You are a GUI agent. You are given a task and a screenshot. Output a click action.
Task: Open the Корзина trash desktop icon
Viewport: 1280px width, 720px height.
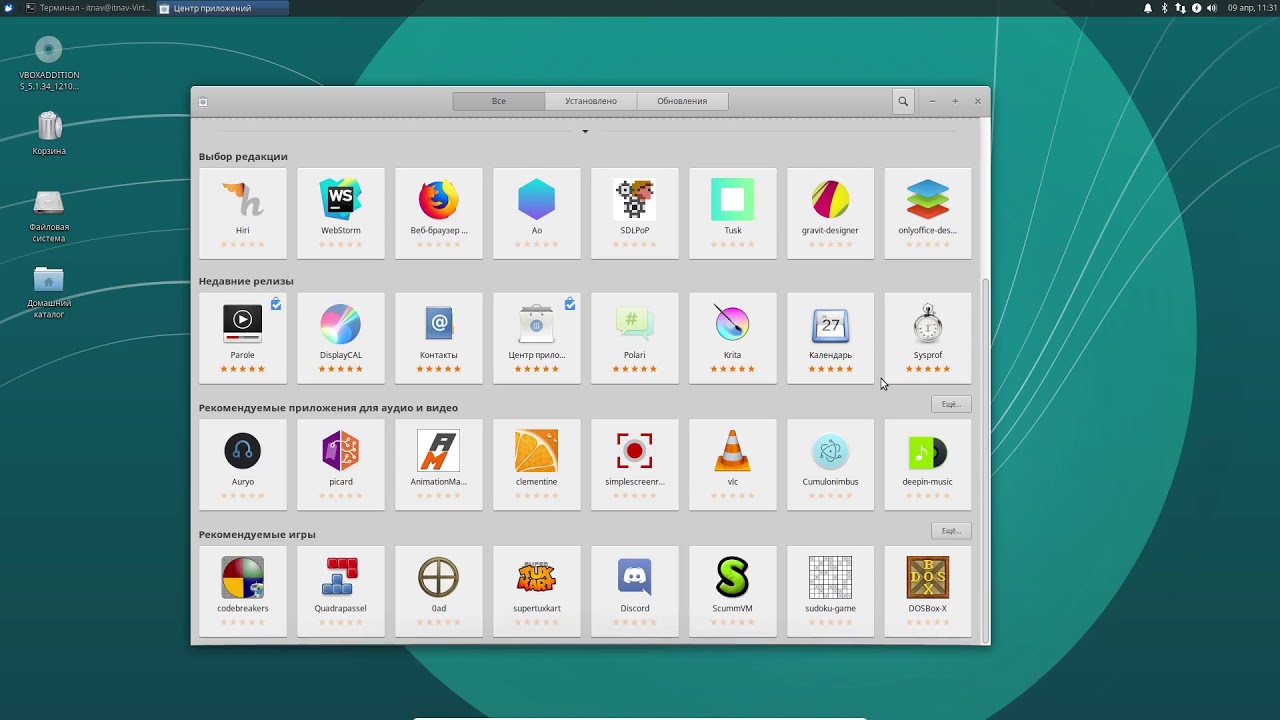point(49,134)
